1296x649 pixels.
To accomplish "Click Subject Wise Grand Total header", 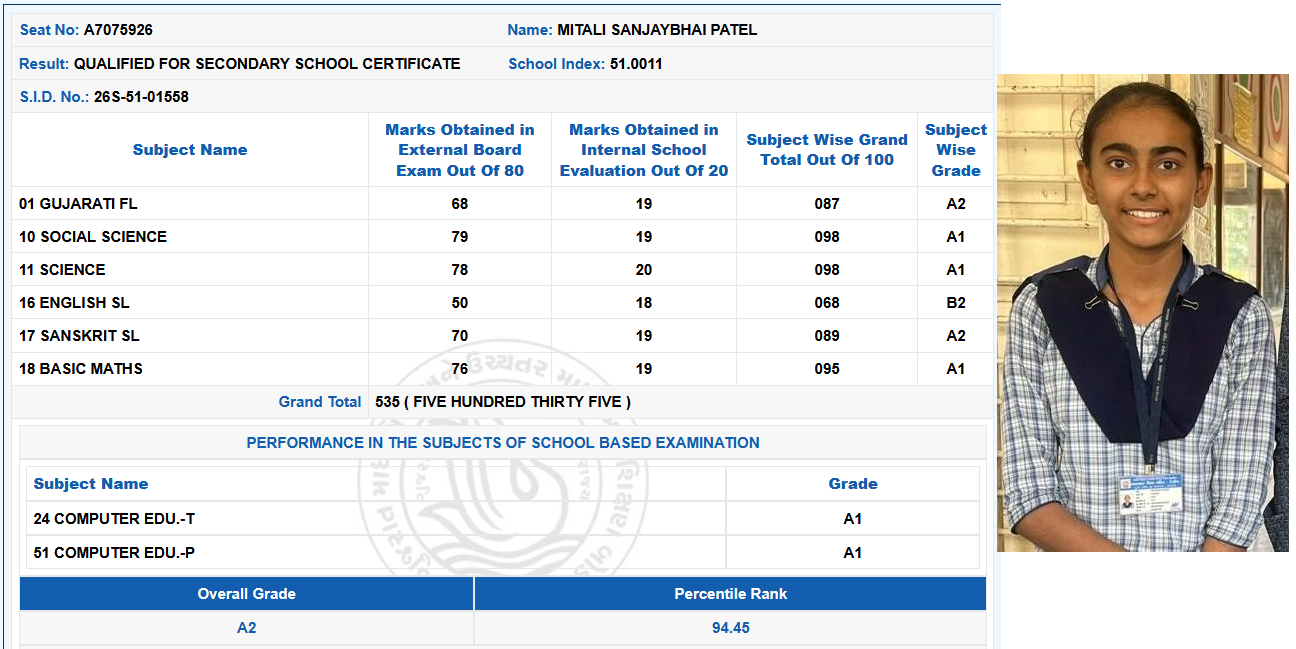I will coord(827,150).
